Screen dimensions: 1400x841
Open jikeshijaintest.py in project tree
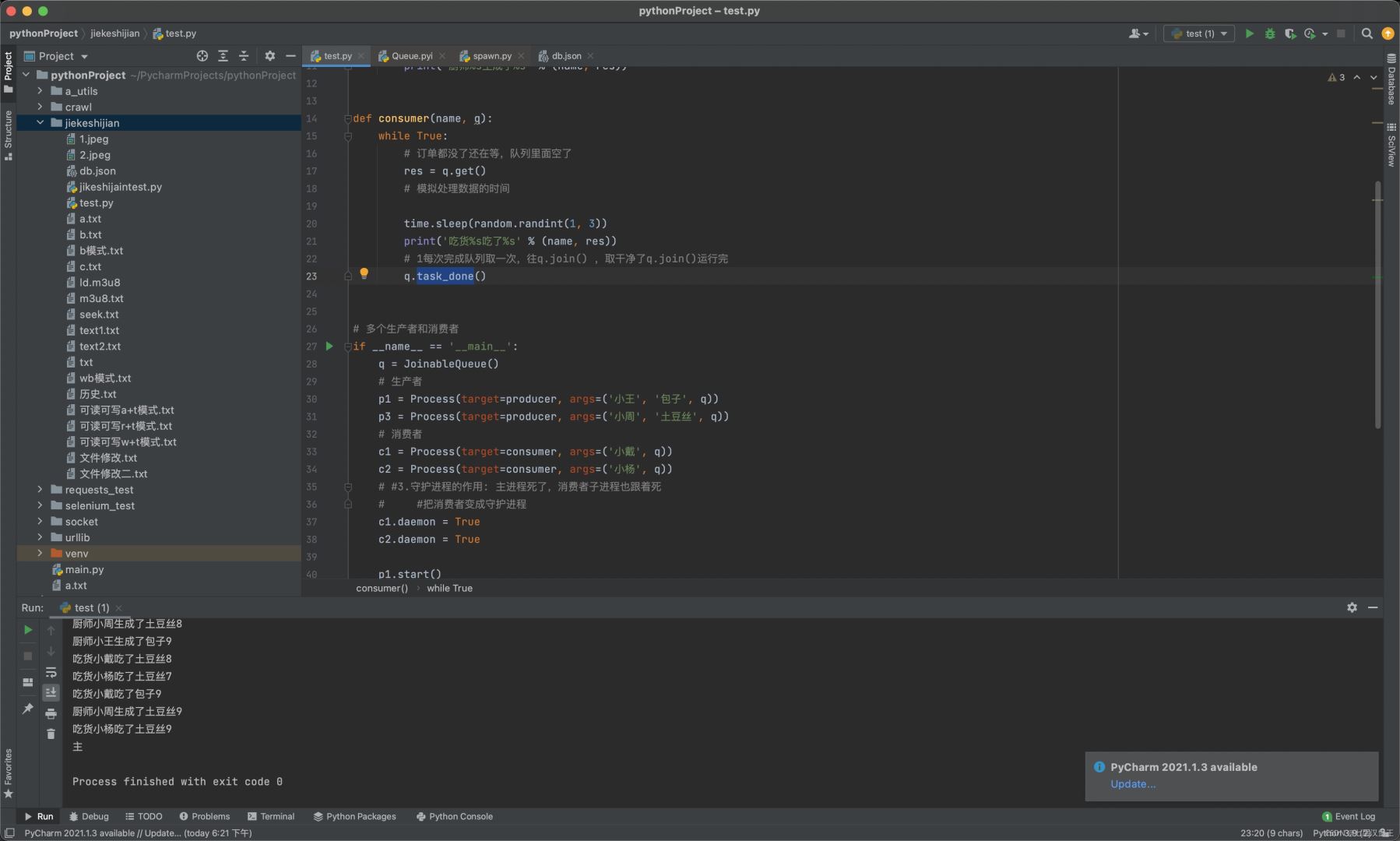tap(120, 187)
